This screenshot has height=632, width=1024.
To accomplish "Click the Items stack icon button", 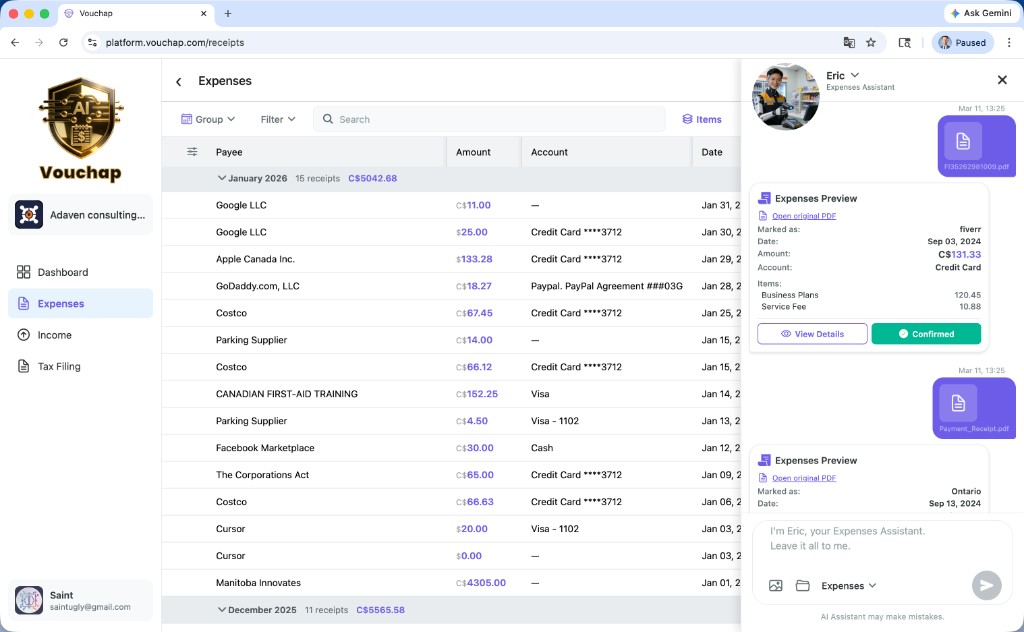I will (702, 119).
